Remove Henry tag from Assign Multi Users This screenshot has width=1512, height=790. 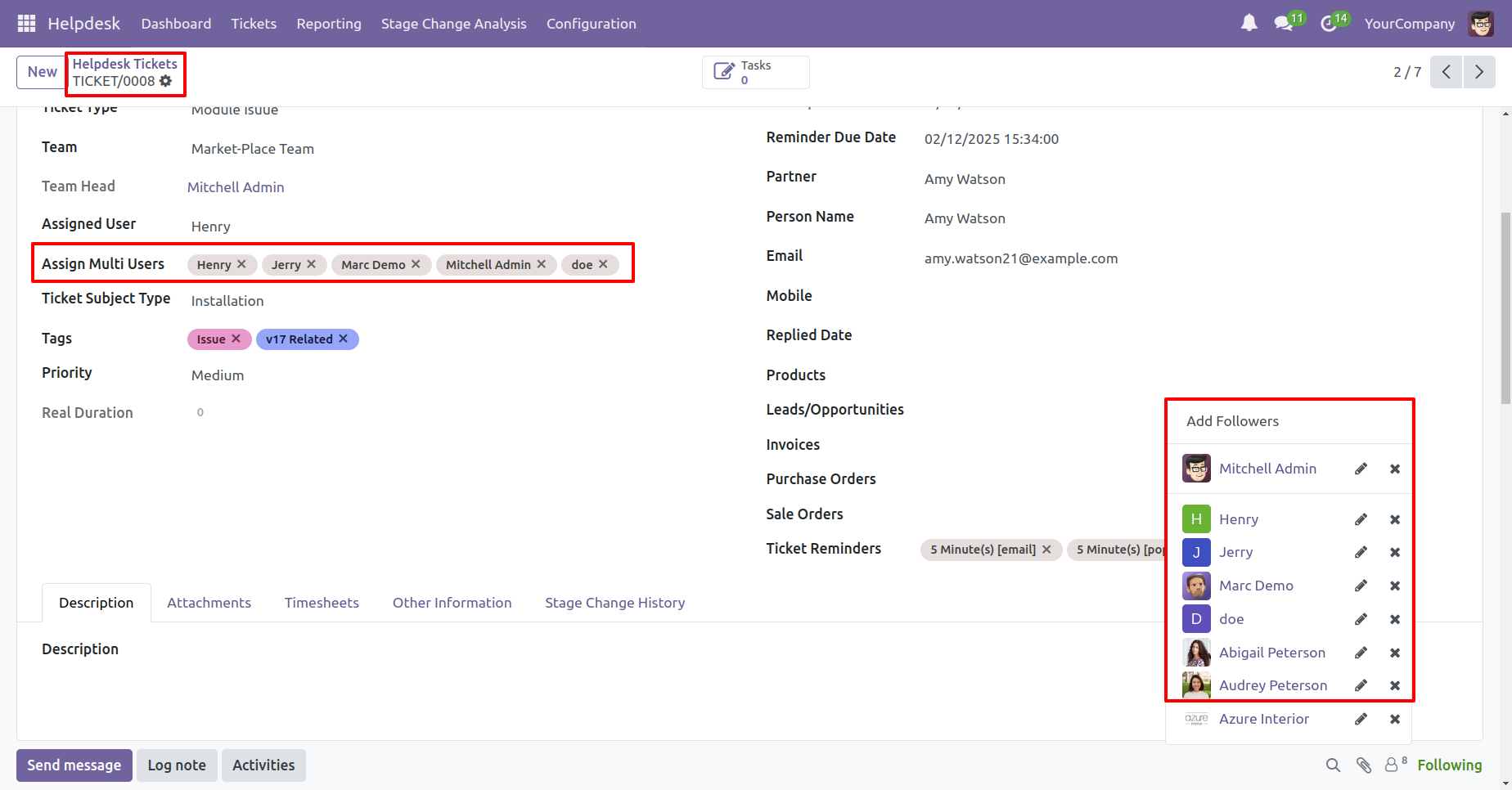tap(241, 264)
